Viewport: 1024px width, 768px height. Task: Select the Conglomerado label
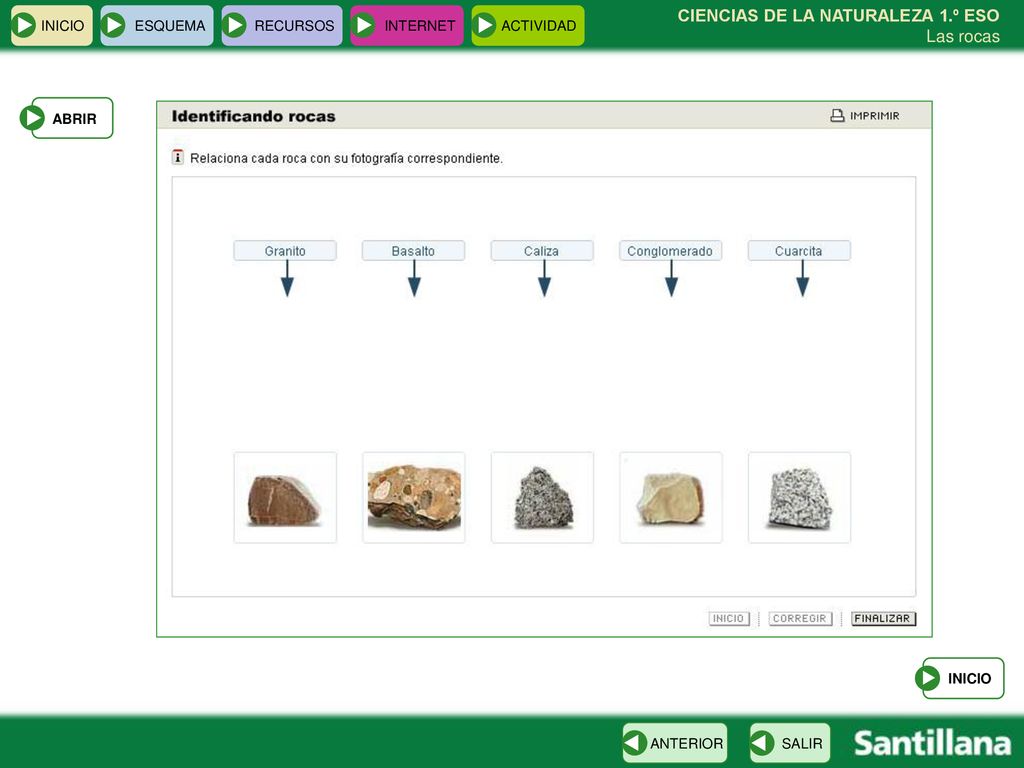671,251
